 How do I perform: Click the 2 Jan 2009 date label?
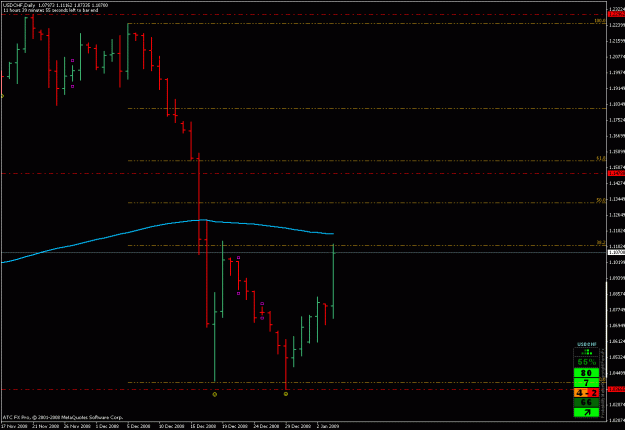328,426
